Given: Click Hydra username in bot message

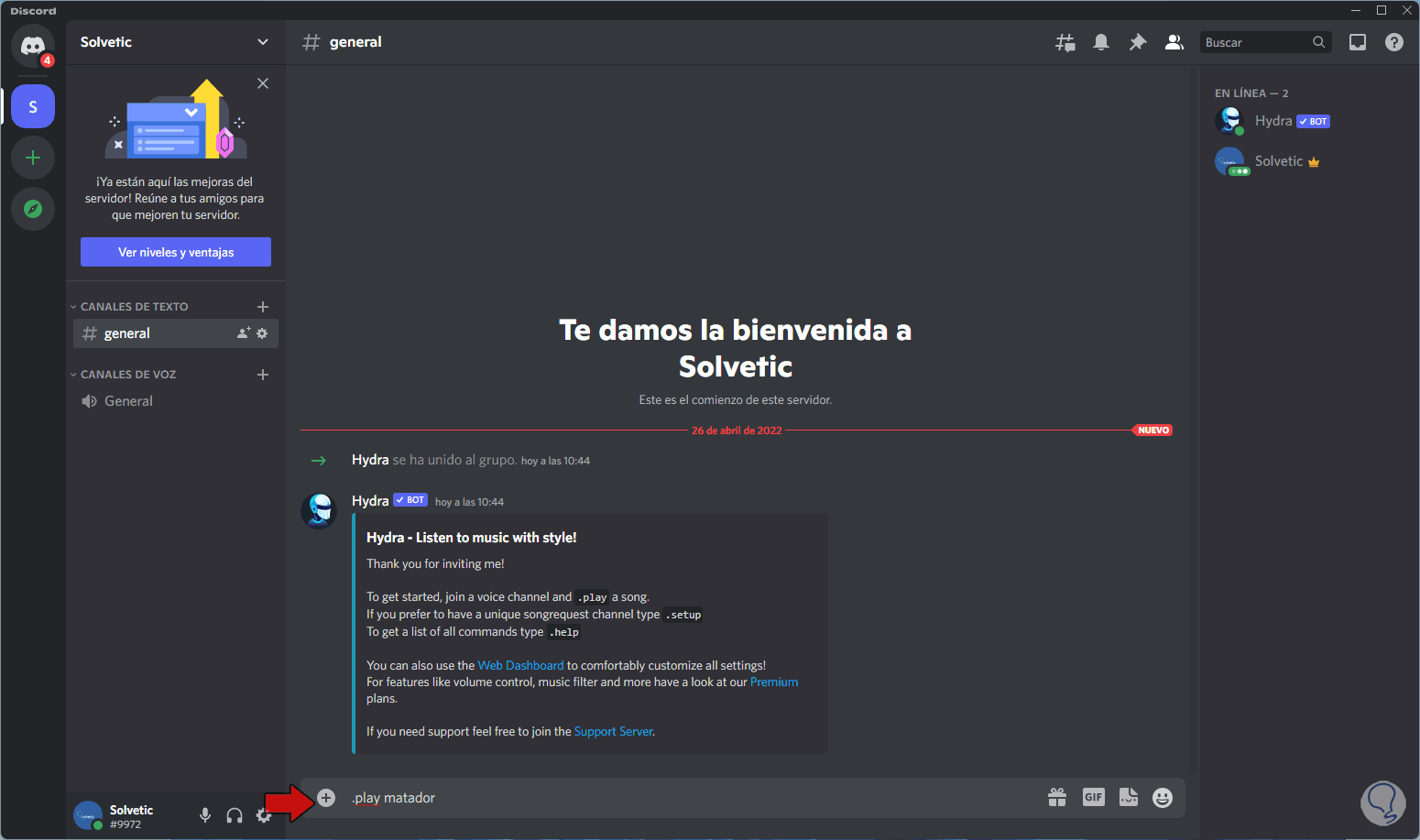Looking at the screenshot, I should pos(370,501).
